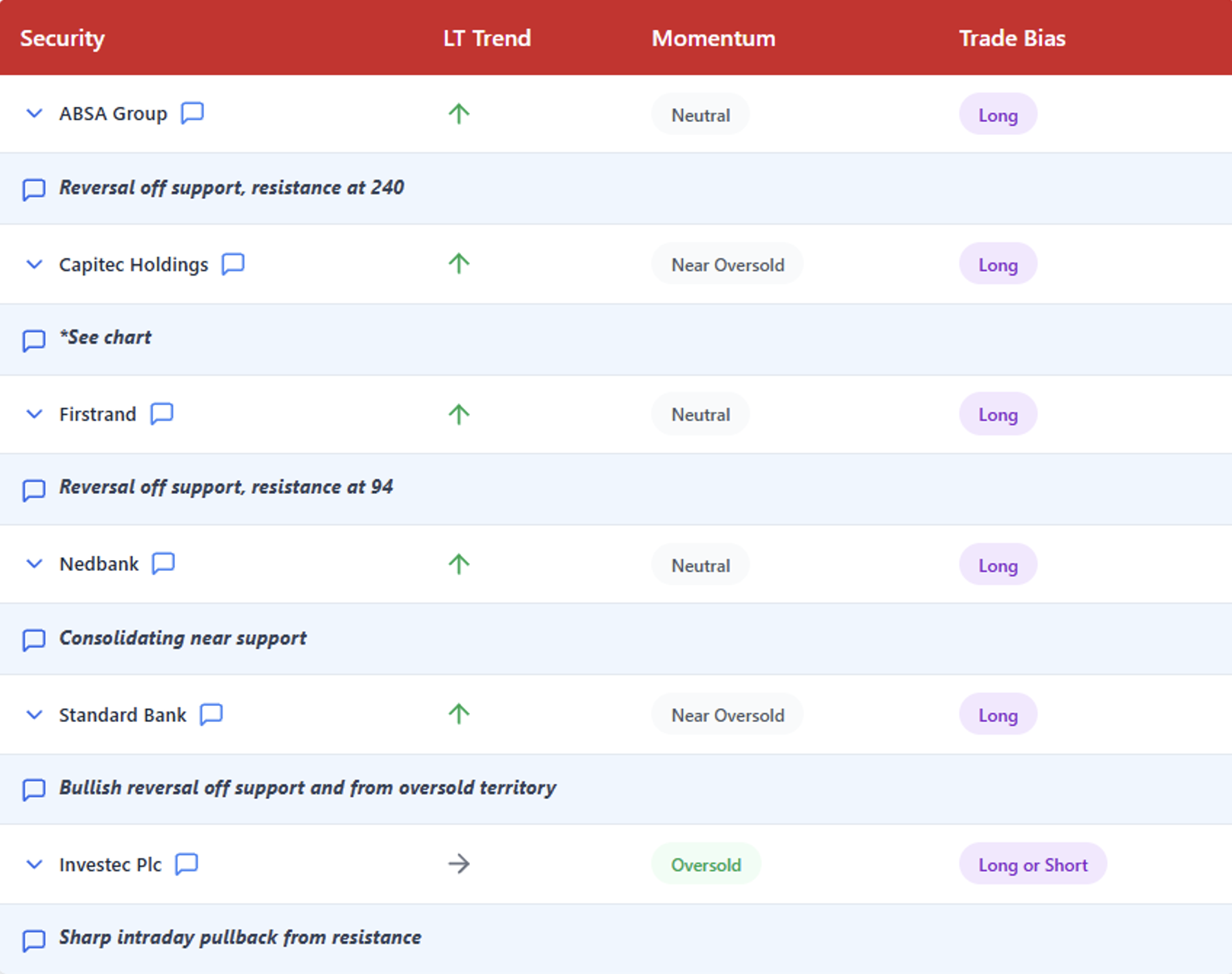The width and height of the screenshot is (1232, 974).
Task: Collapse the Capitec Holdings row chevron
Action: pos(34,265)
